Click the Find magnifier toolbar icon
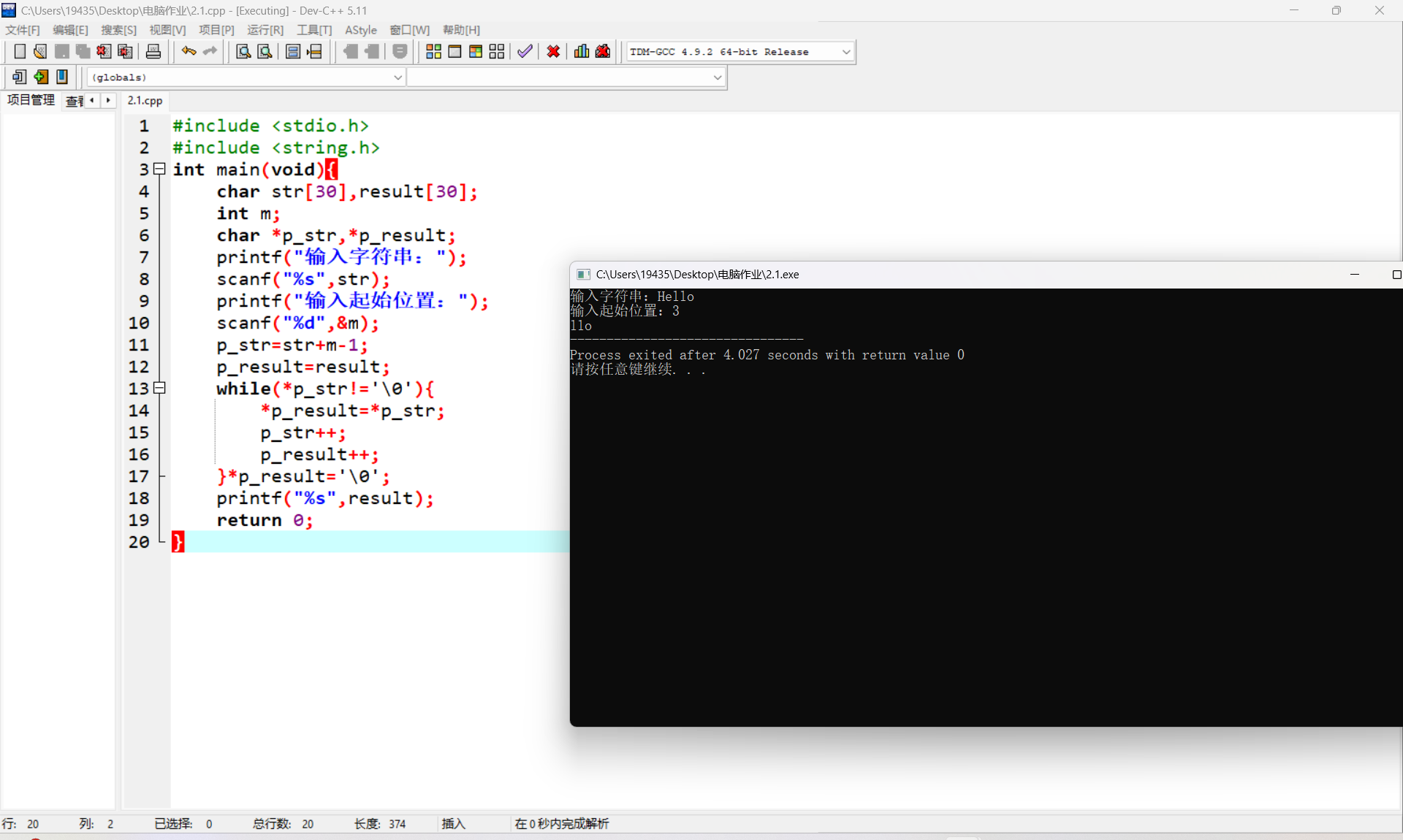This screenshot has height=840, width=1403. click(x=243, y=51)
